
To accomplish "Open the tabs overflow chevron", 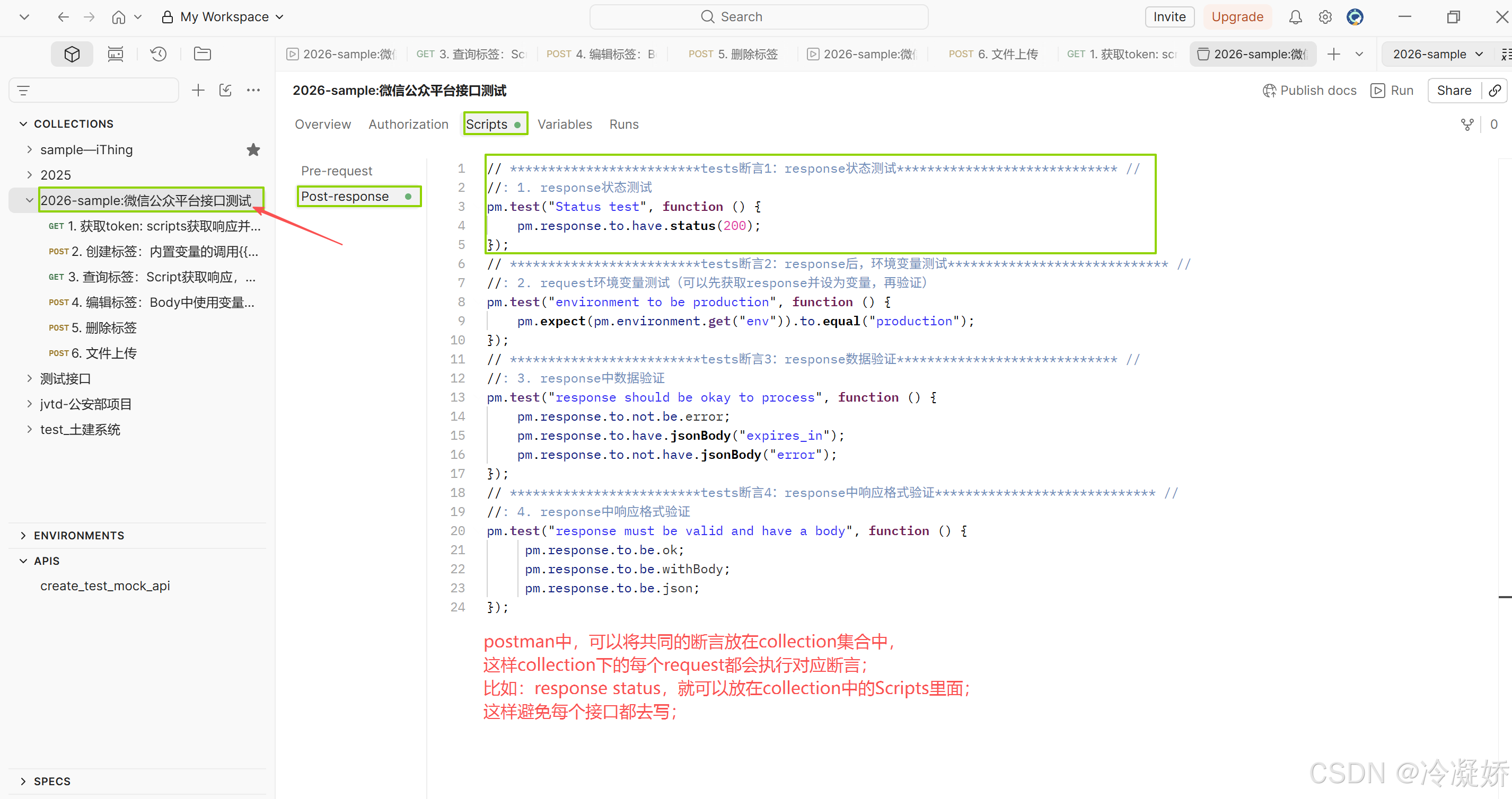I will [x=1359, y=54].
